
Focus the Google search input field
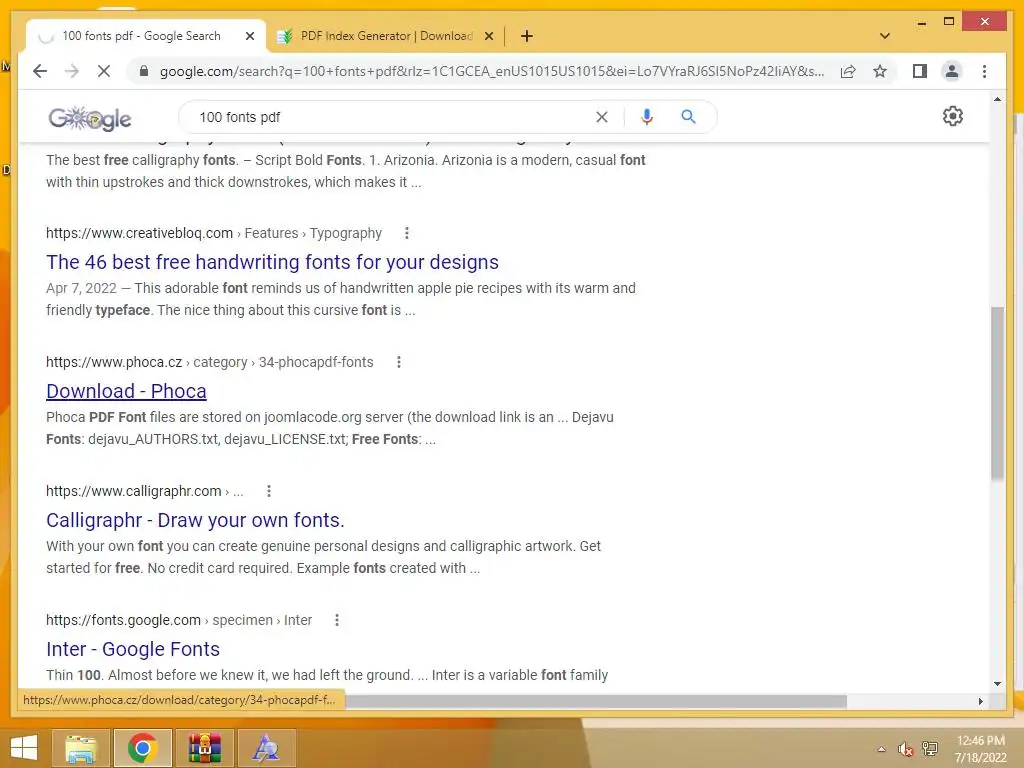pyautogui.click(x=392, y=117)
